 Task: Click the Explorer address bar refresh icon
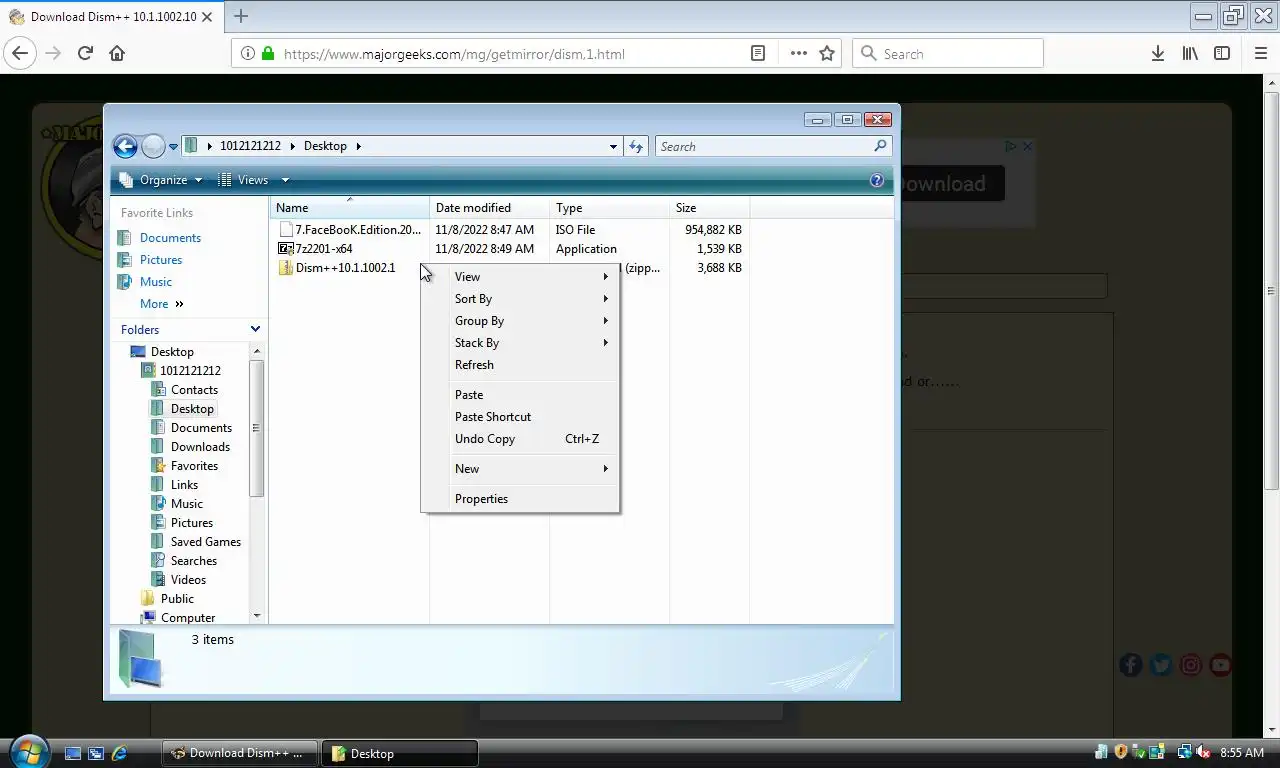[x=636, y=146]
